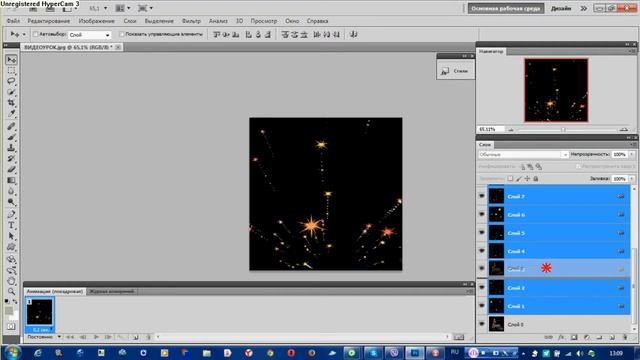Viewport: 640px width, 360px height.
Task: Delete layer trash icon in Layers panel
Action: point(624,337)
